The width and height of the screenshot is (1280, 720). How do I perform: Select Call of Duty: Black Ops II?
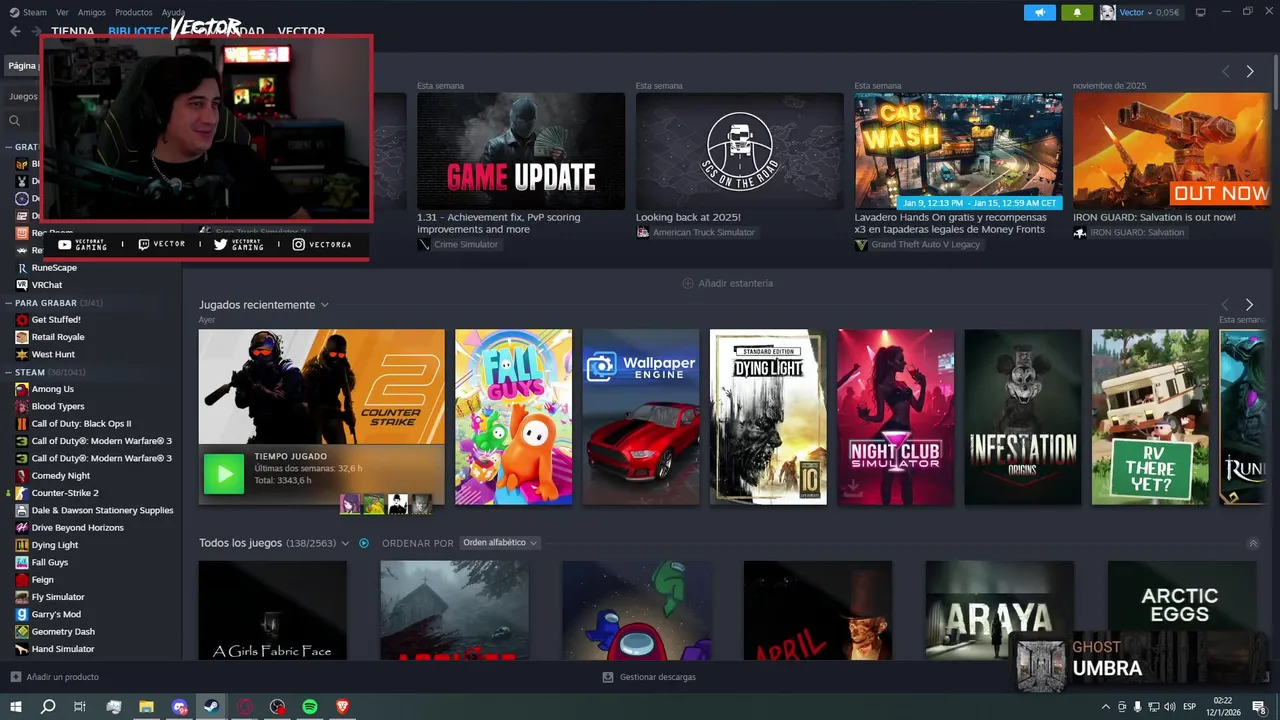tap(81, 424)
